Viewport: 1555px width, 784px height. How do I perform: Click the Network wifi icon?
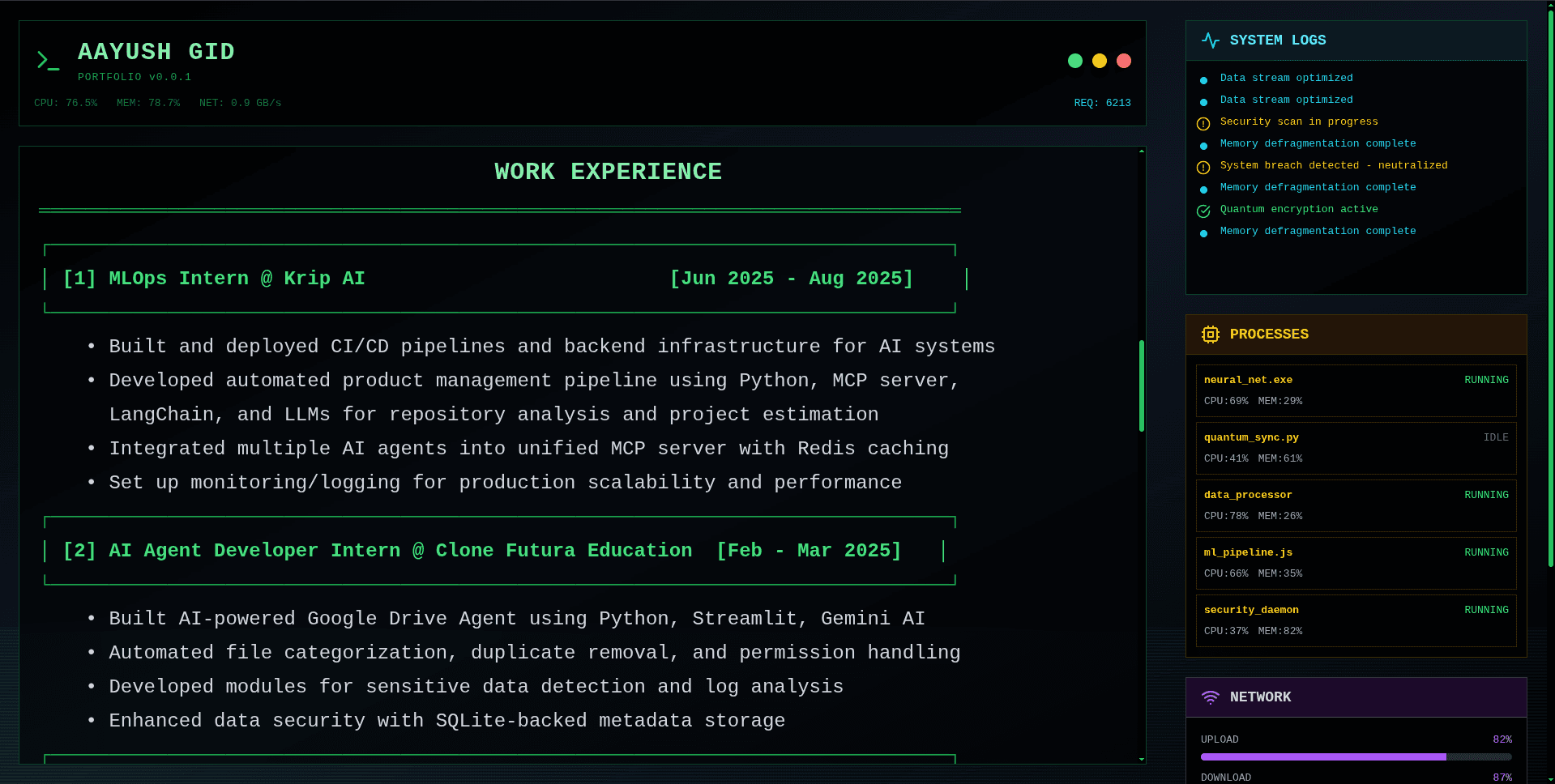[x=1210, y=697]
